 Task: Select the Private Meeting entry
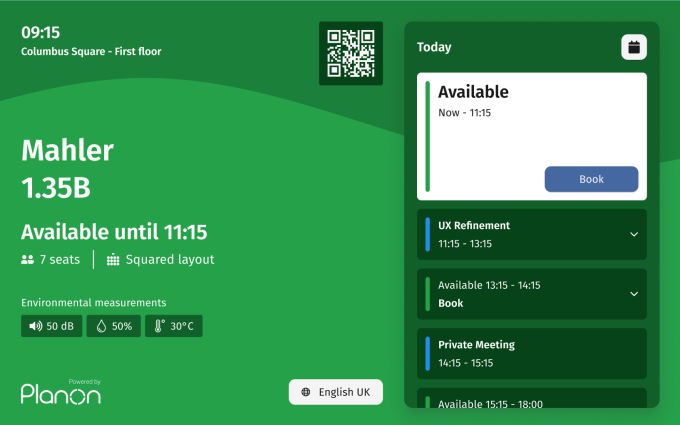[531, 353]
